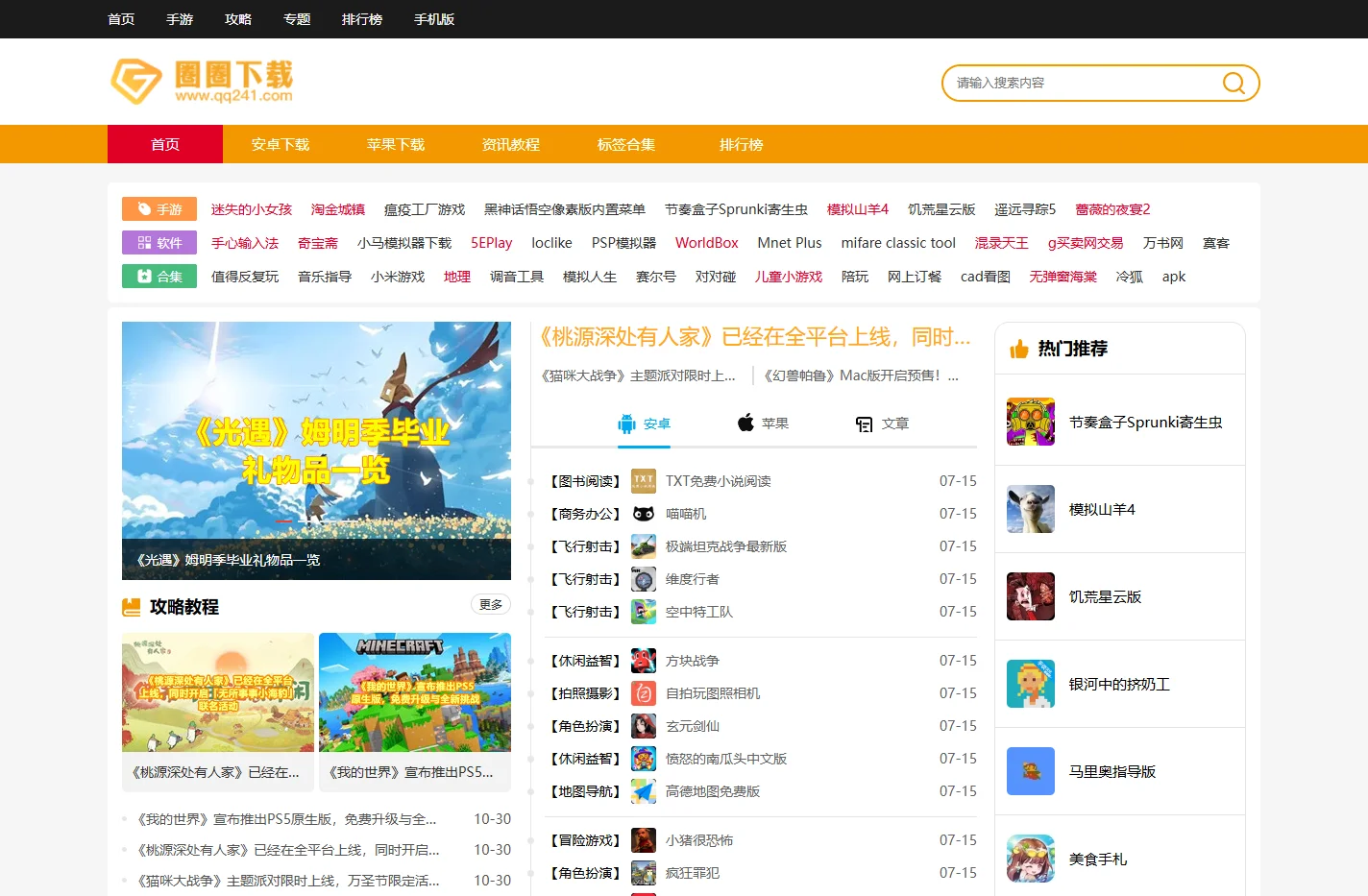The width and height of the screenshot is (1368, 896).
Task: Open 疯狂罪犯 app icon
Action: click(644, 873)
